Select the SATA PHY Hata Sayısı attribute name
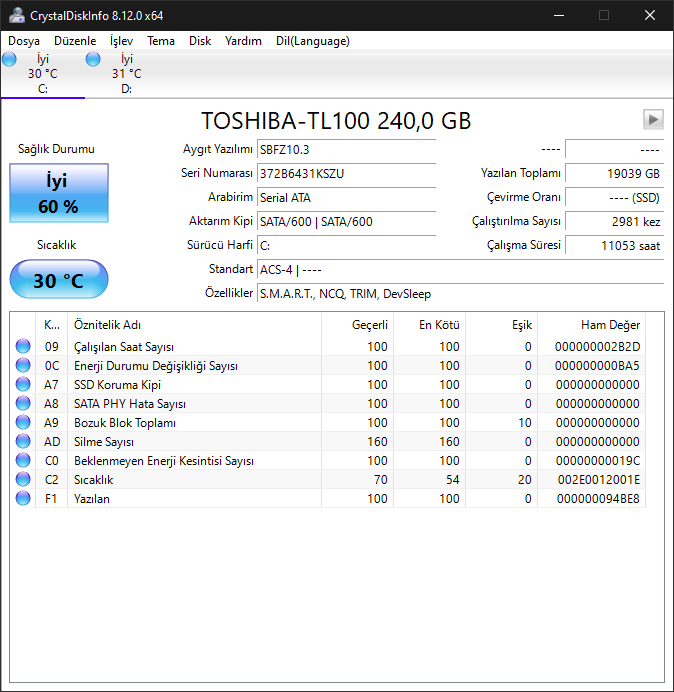The width and height of the screenshot is (674, 692). (130, 404)
